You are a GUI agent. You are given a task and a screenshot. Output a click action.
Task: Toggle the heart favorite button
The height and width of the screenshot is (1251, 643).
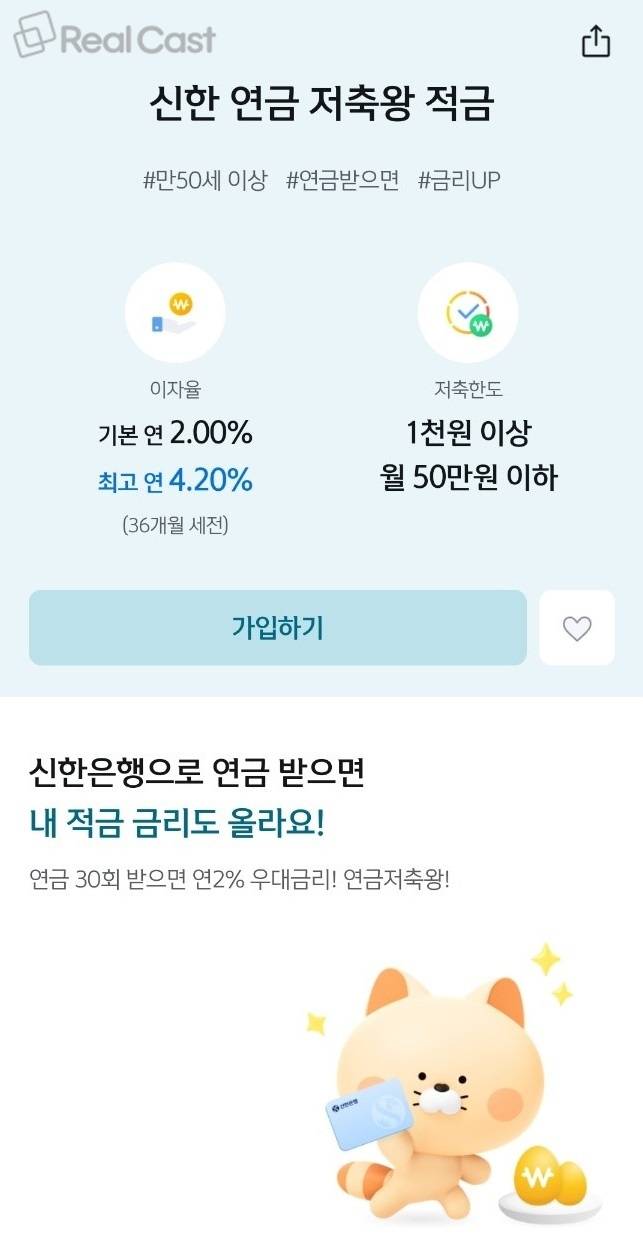tap(577, 628)
